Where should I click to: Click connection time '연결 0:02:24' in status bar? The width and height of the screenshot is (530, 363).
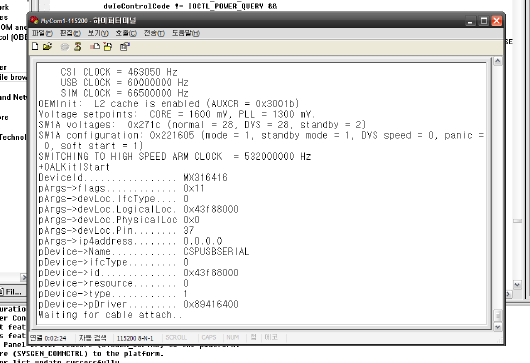(x=48, y=338)
